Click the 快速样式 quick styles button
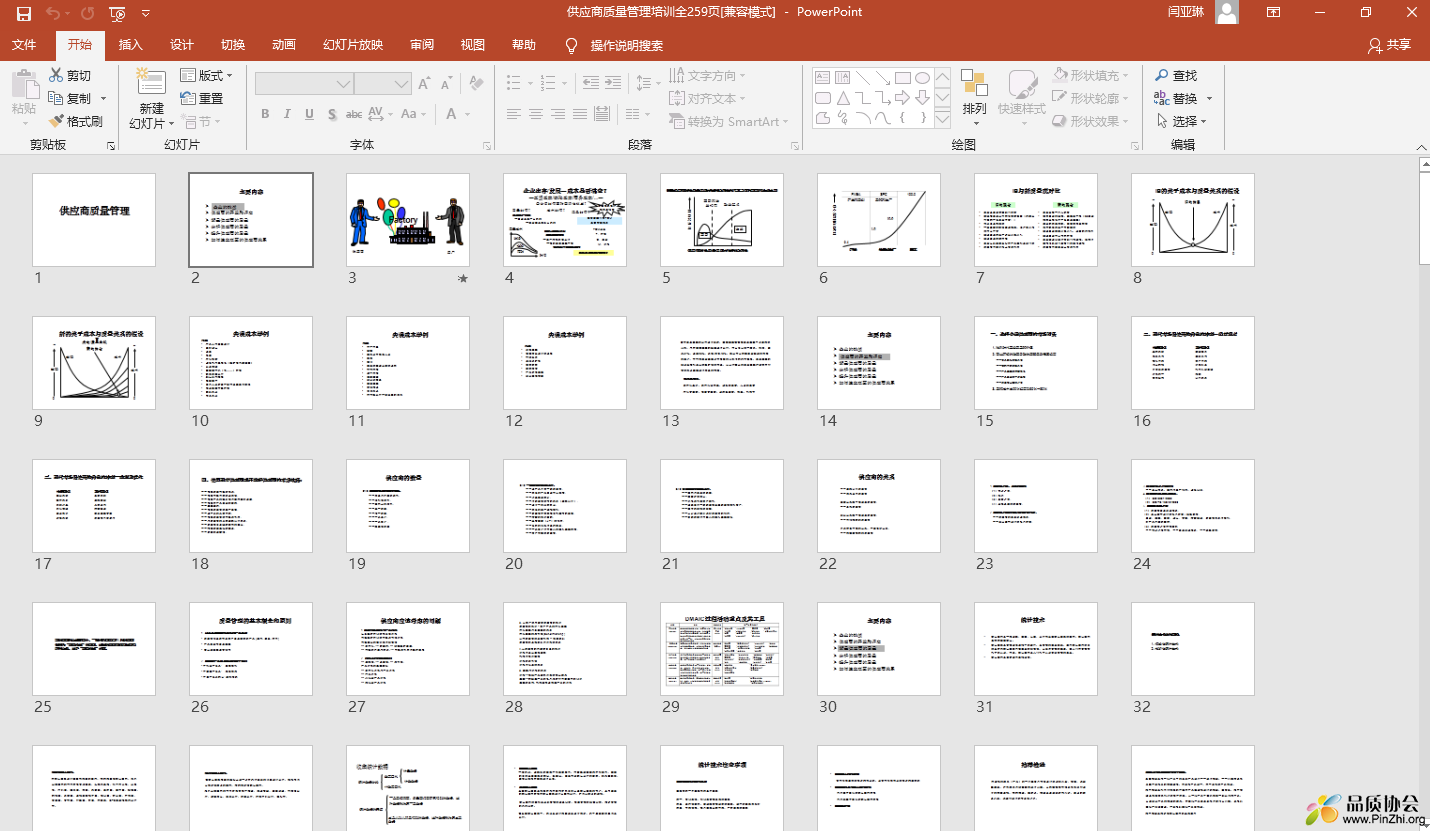This screenshot has height=831, width=1430. (x=1021, y=97)
